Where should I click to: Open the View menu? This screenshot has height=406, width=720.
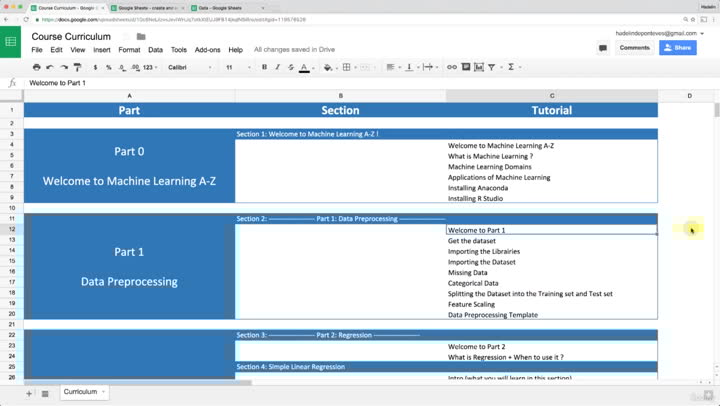click(x=78, y=50)
